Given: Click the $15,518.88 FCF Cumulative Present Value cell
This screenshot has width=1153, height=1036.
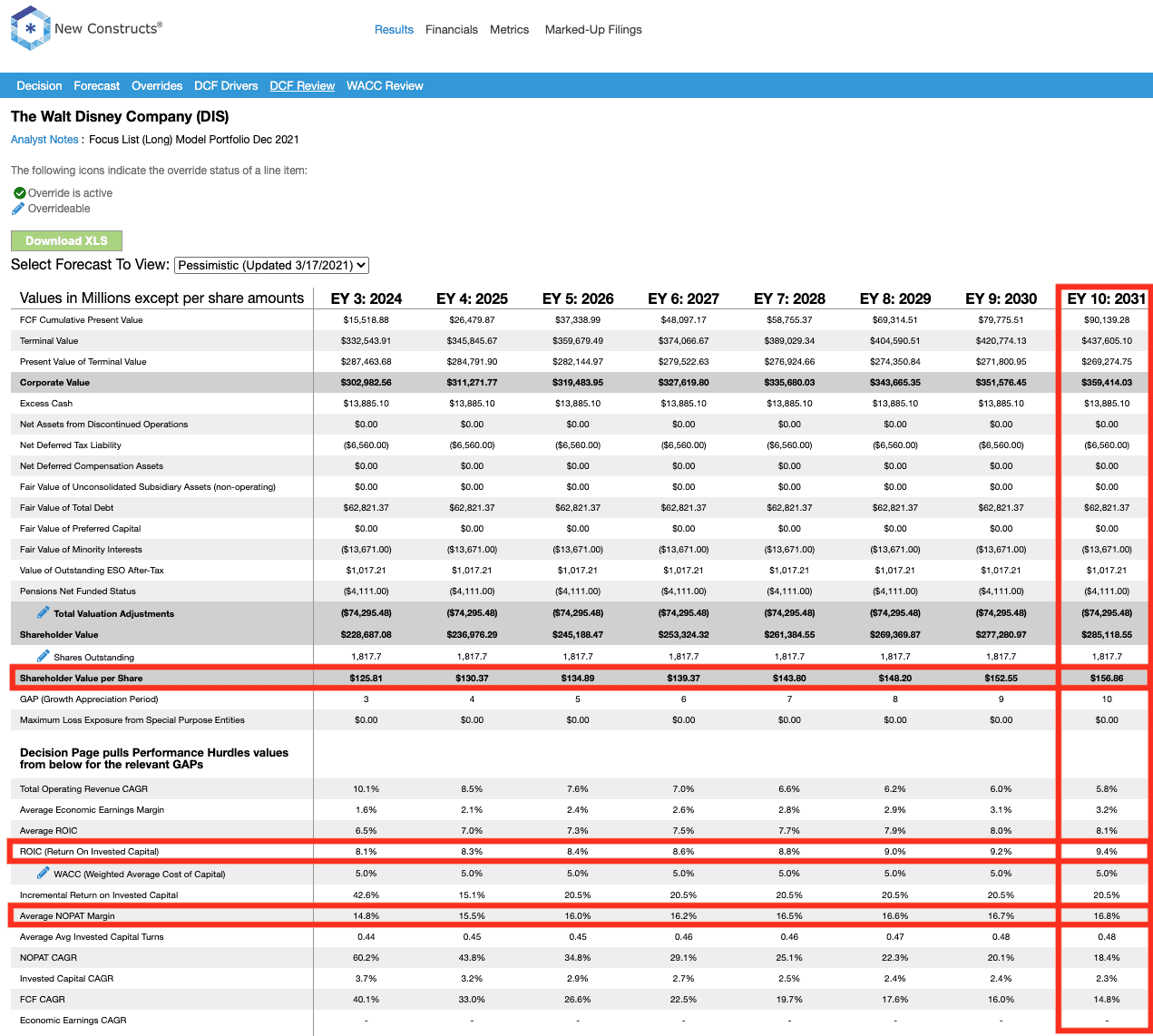Looking at the screenshot, I should click(366, 320).
